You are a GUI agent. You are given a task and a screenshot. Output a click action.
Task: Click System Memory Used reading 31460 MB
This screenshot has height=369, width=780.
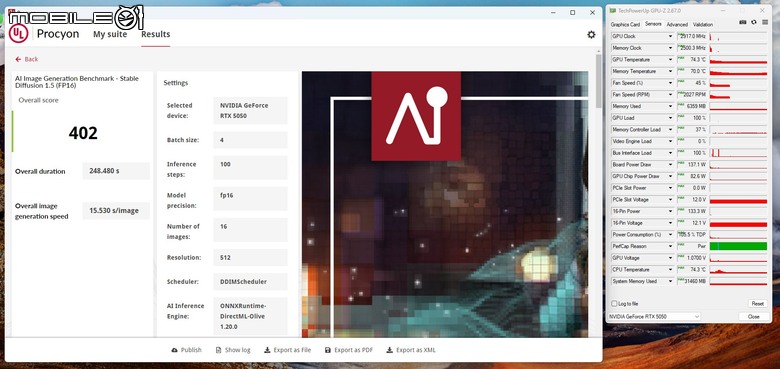coord(691,281)
